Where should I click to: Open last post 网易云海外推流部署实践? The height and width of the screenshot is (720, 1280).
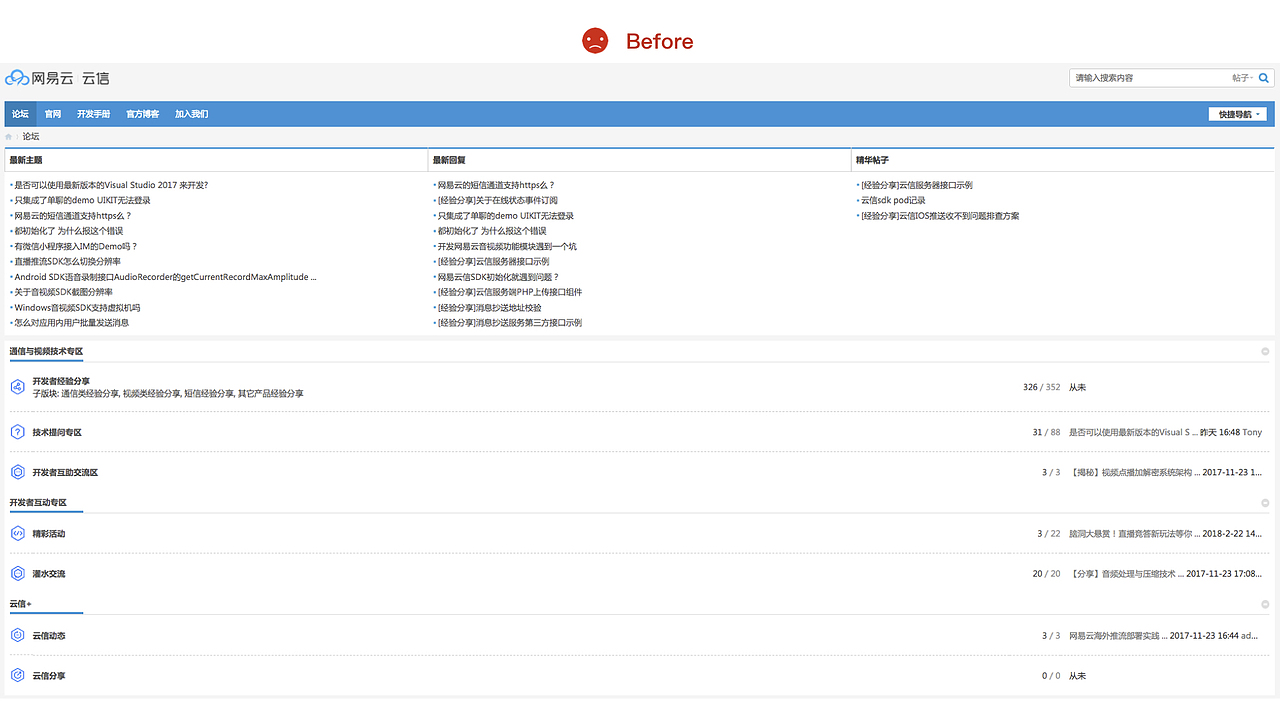(x=1117, y=635)
